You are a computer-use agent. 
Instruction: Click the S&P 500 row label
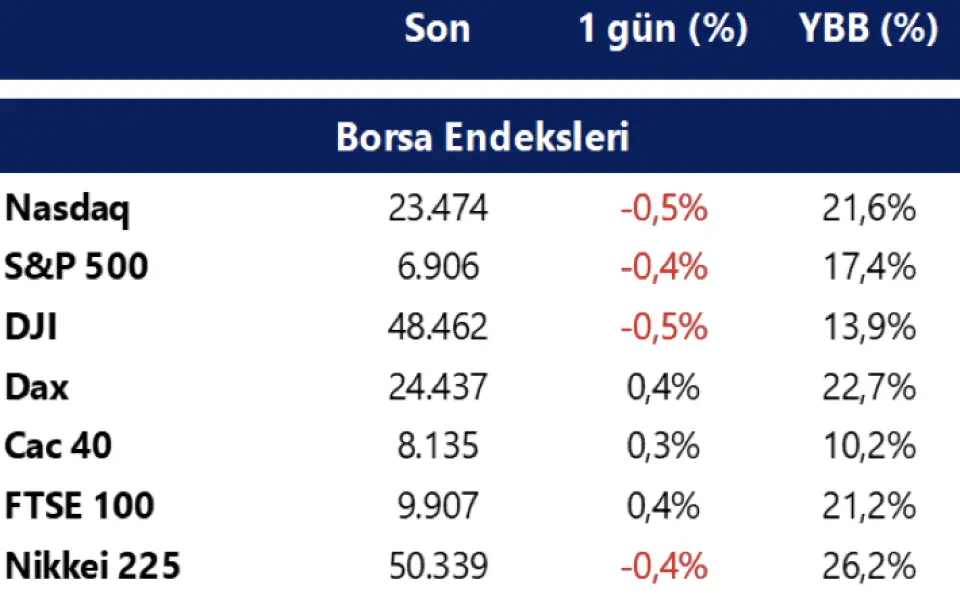(x=77, y=267)
